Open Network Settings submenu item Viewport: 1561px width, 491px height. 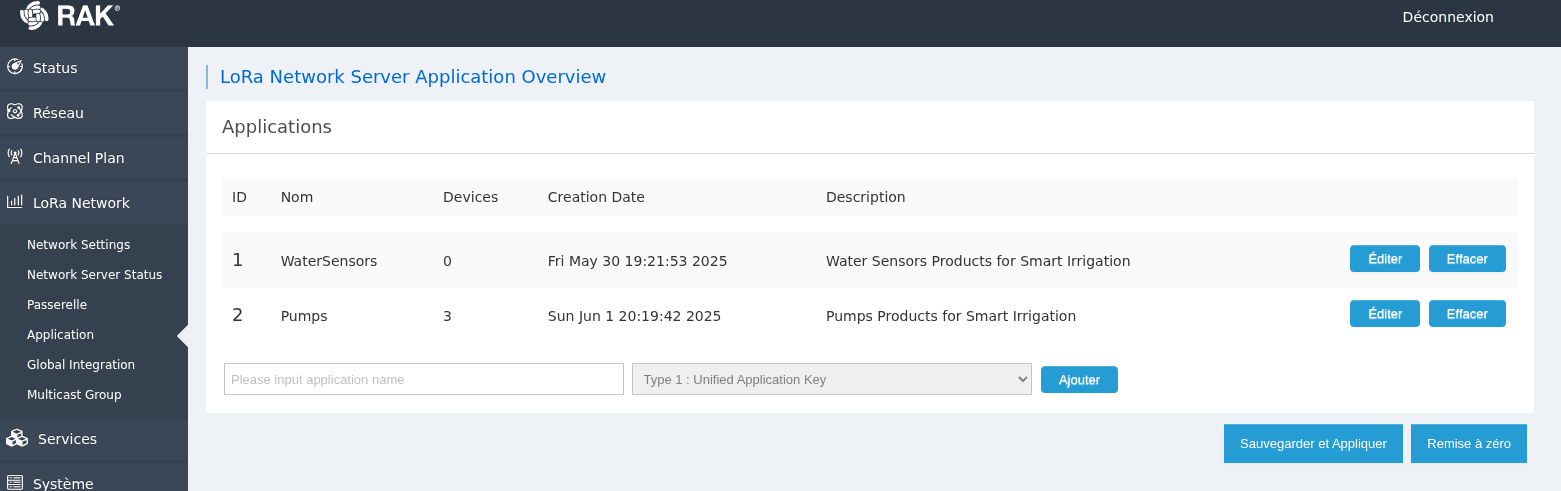tap(78, 245)
